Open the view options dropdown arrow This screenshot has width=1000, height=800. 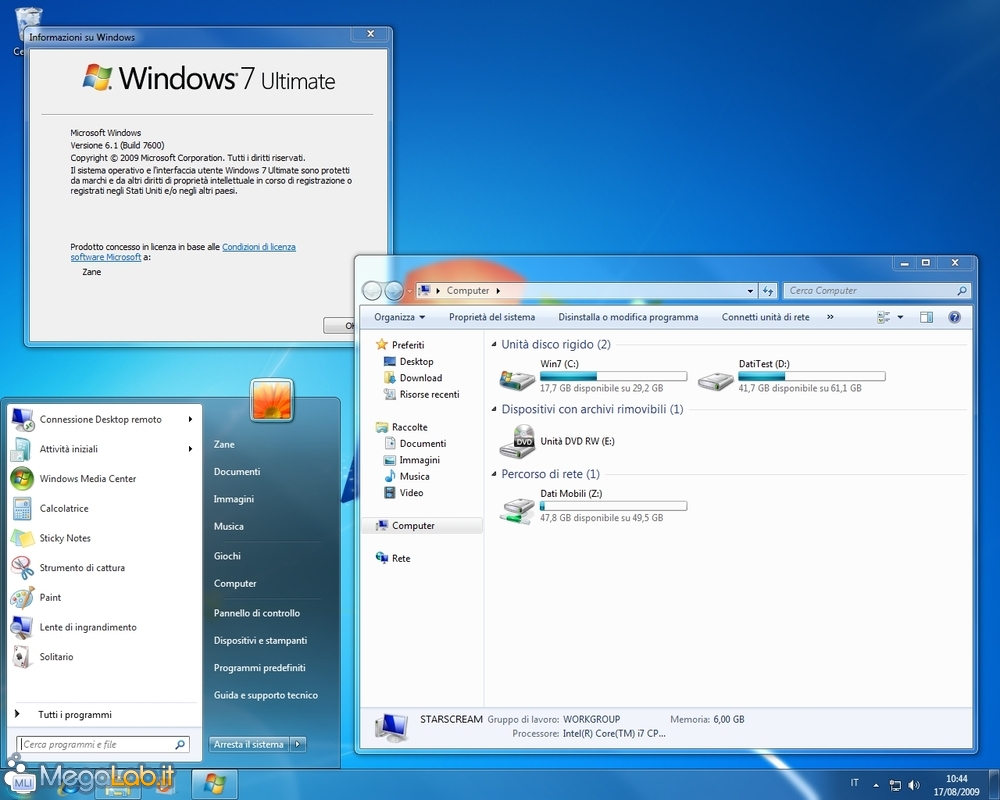pyautogui.click(x=901, y=317)
